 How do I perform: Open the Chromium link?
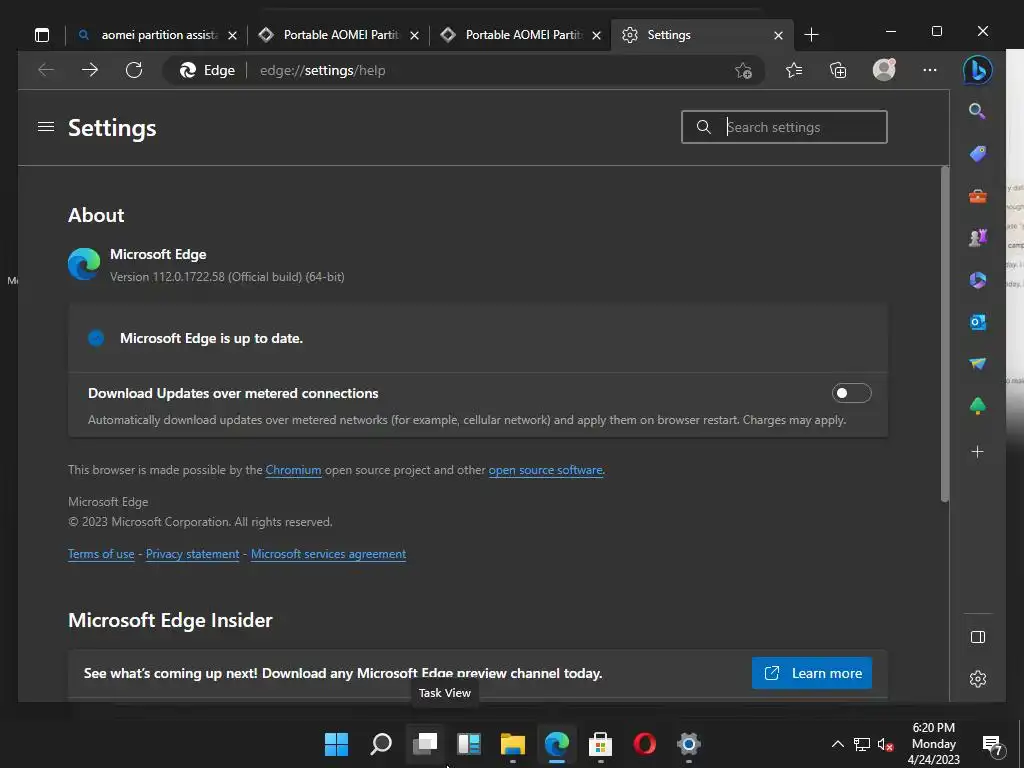293,470
